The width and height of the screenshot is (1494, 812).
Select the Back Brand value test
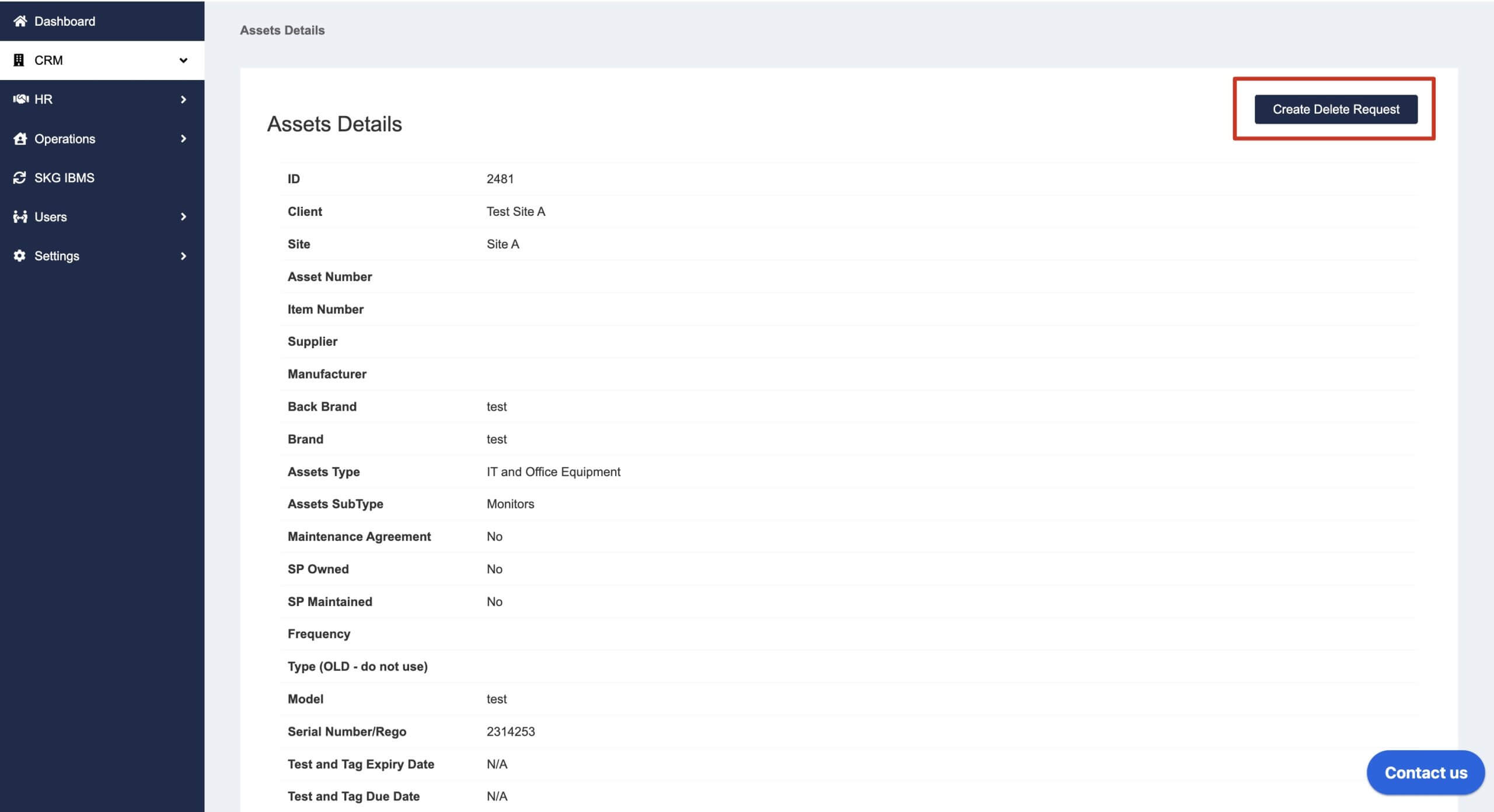click(497, 407)
